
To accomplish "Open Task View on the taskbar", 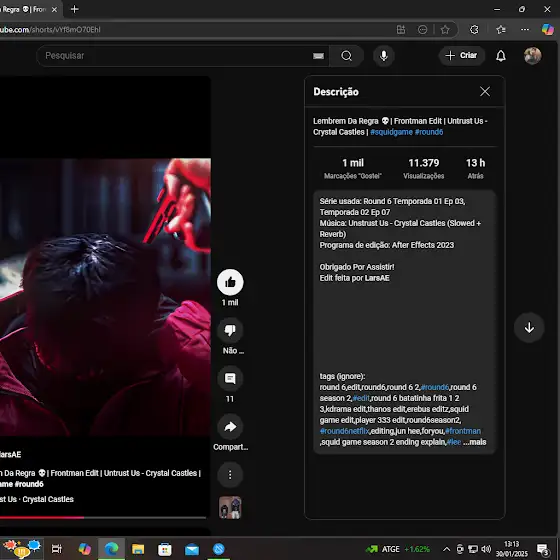I will [57, 549].
